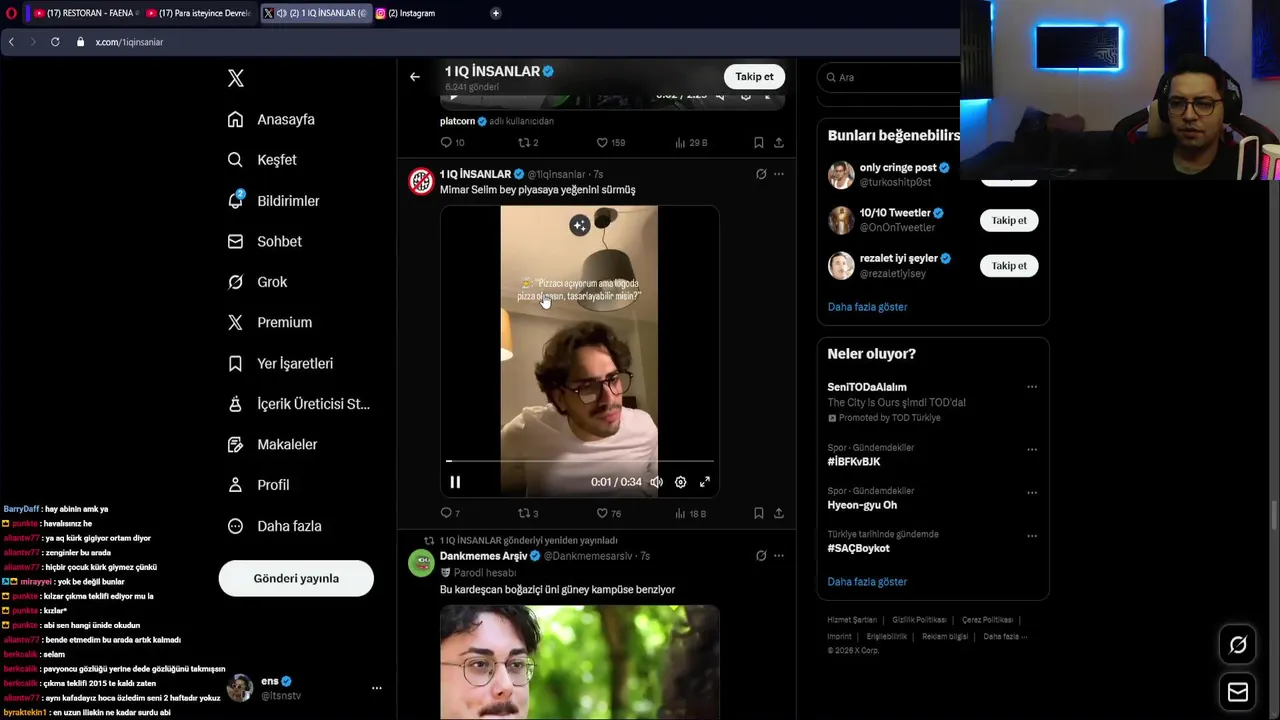Open options for #SAÇBoykot trend
1280x720 pixels.
tap(1032, 535)
